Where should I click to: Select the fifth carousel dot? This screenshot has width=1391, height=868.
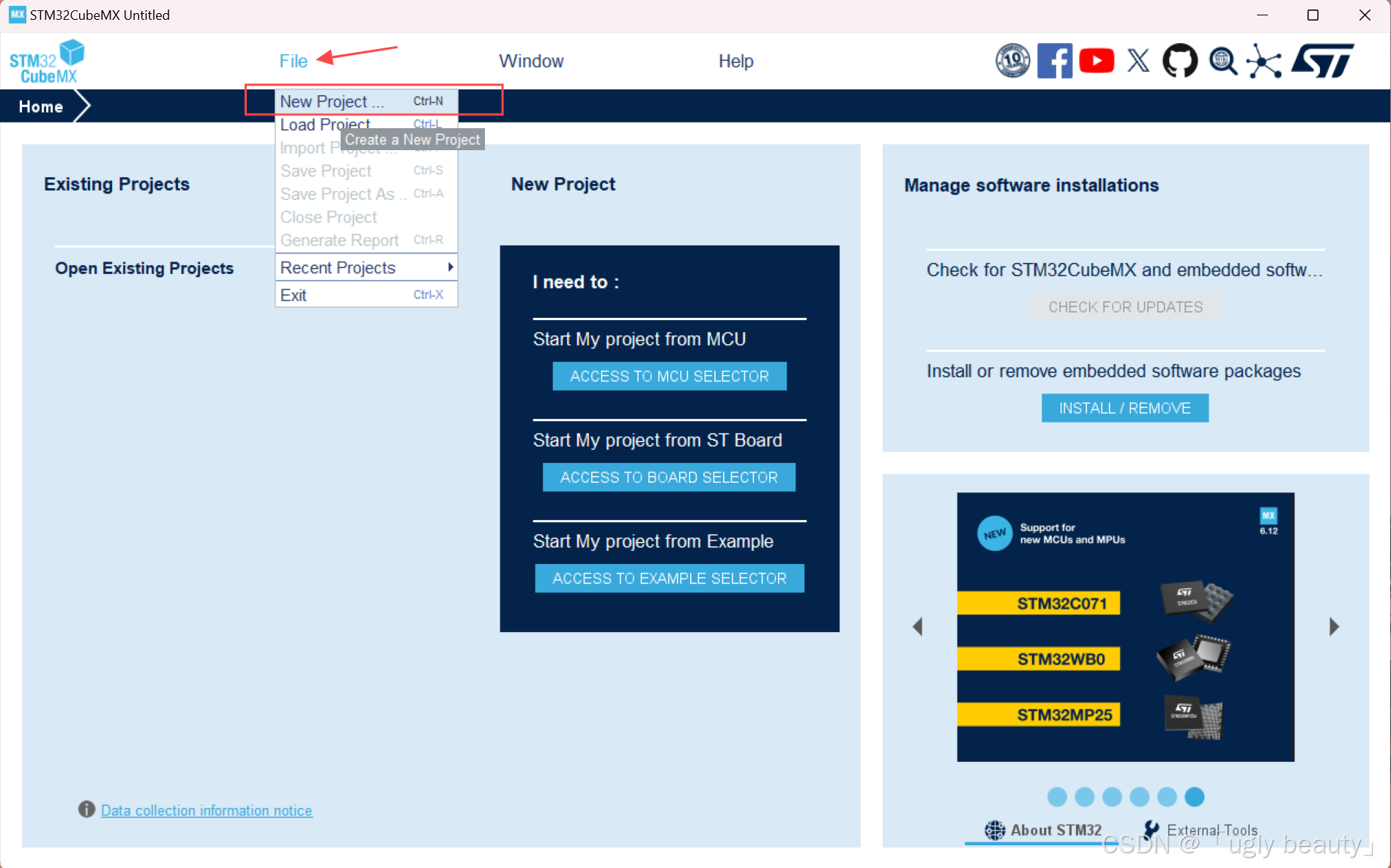tap(1167, 796)
